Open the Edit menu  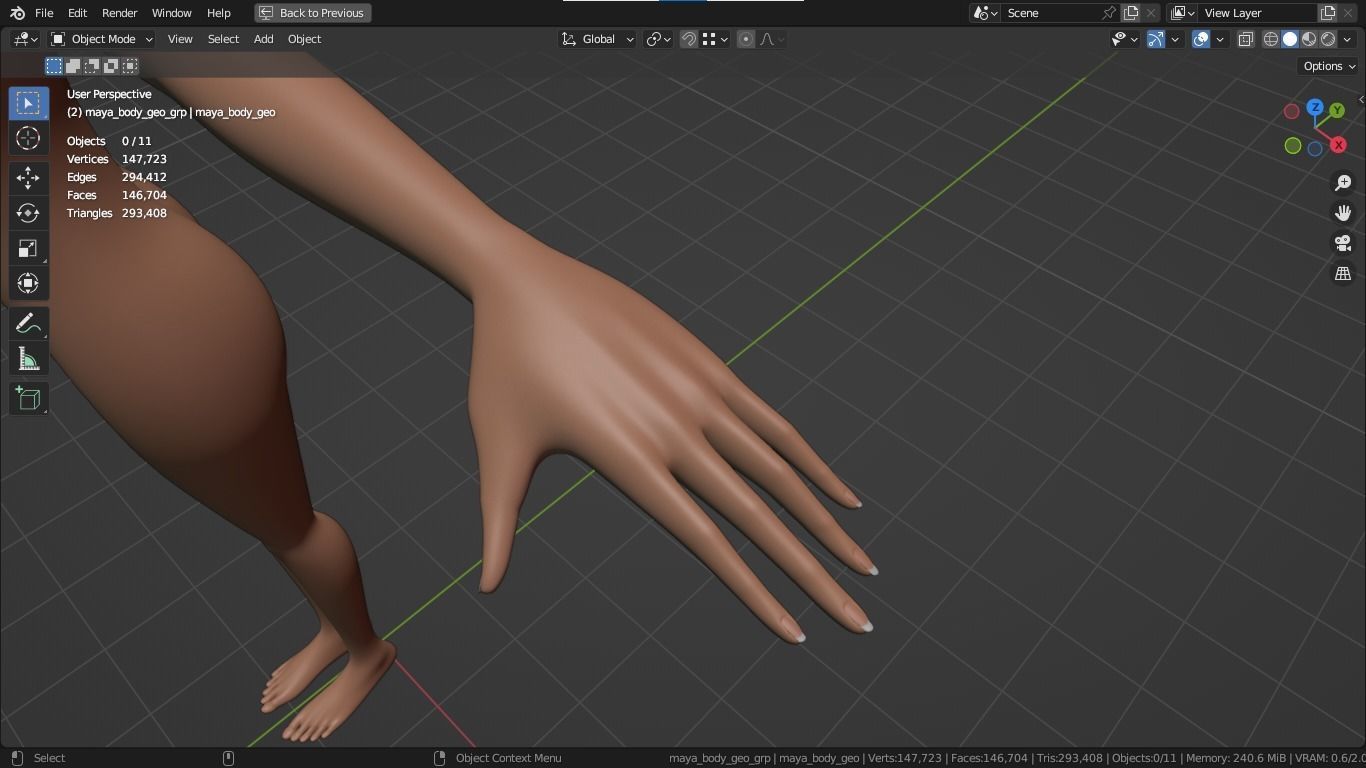click(77, 13)
